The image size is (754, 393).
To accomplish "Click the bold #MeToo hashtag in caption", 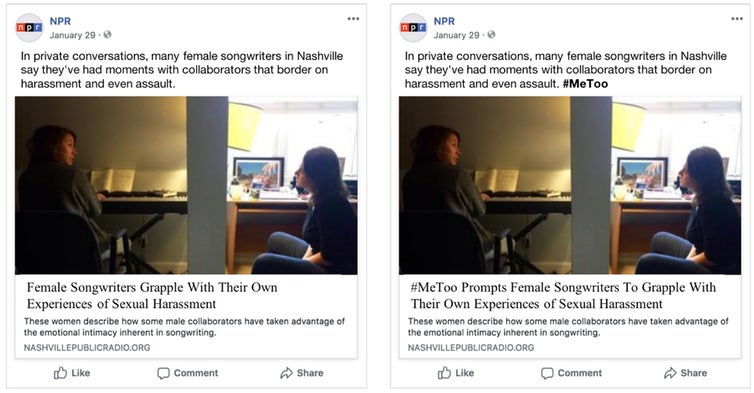I will coord(585,84).
